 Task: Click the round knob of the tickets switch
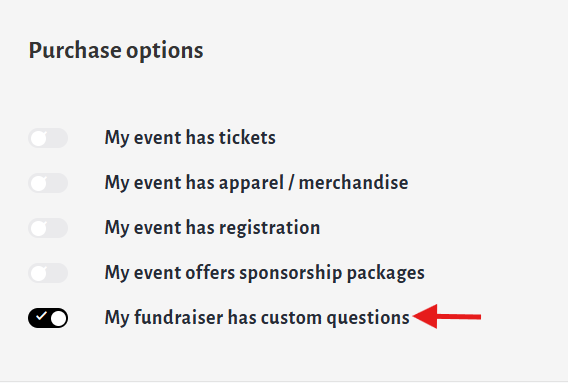39,138
